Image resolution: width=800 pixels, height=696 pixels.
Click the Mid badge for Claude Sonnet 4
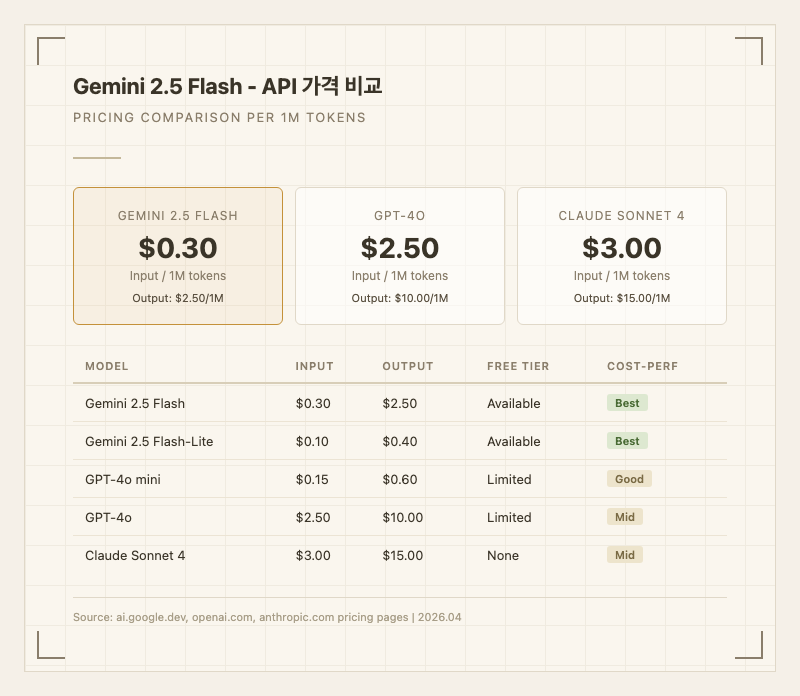point(624,555)
